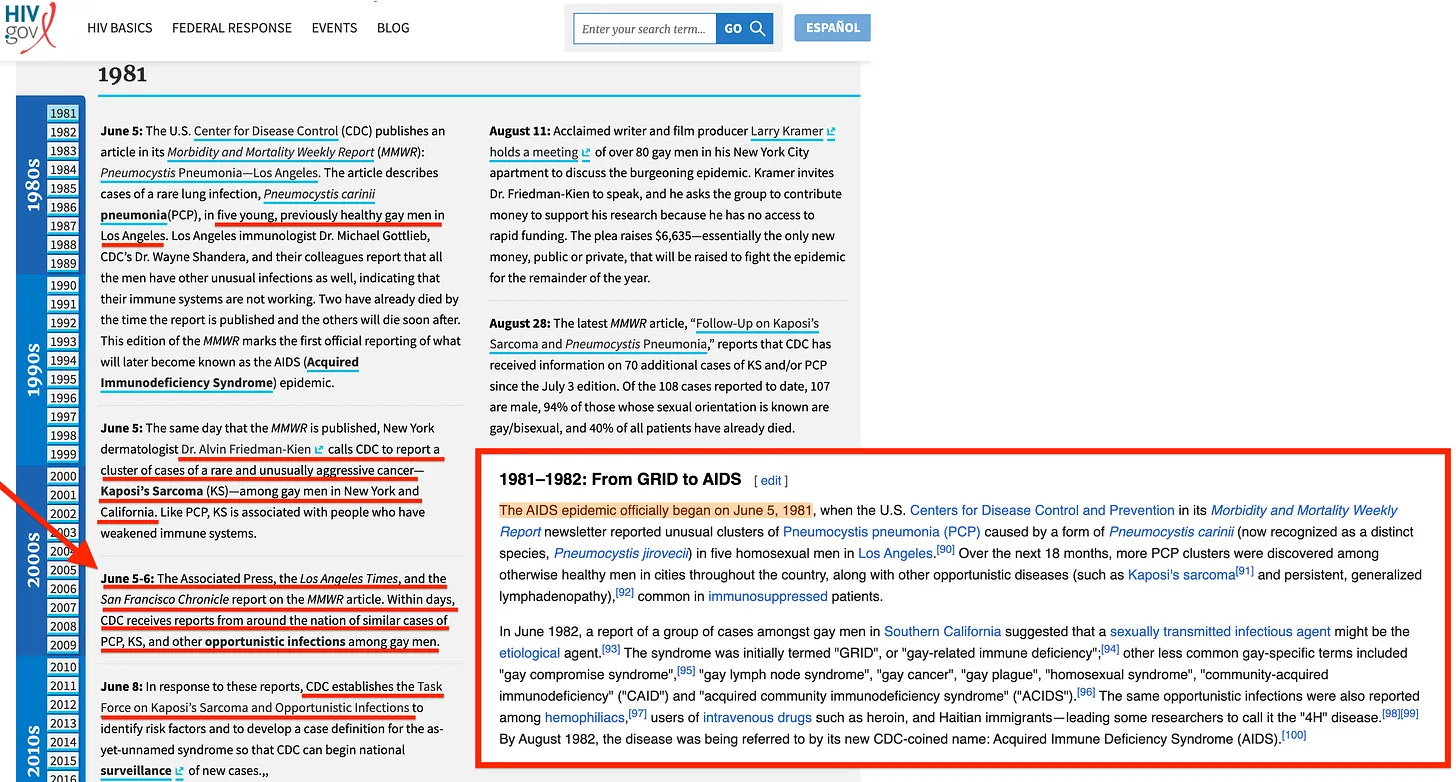1456x782 pixels.
Task: Select year 1990 in the timeline
Action: (63, 285)
